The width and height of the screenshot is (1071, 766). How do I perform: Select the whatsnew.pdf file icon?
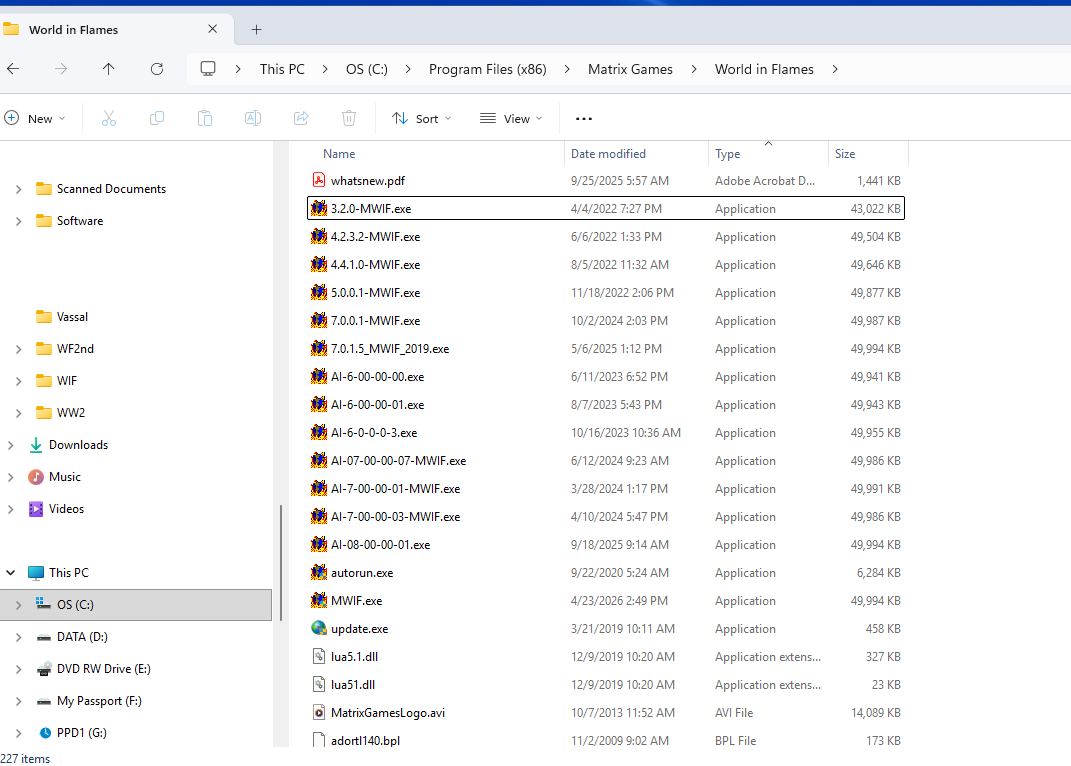pos(318,180)
